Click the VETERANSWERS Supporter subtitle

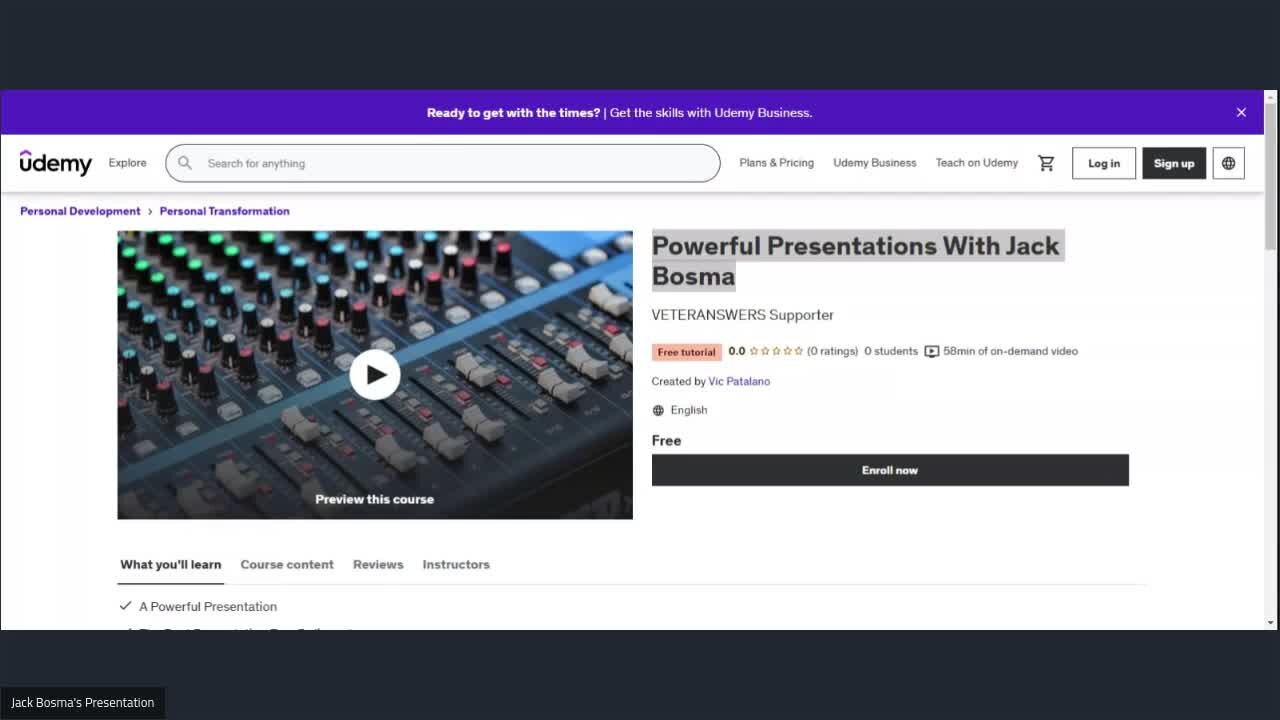743,315
